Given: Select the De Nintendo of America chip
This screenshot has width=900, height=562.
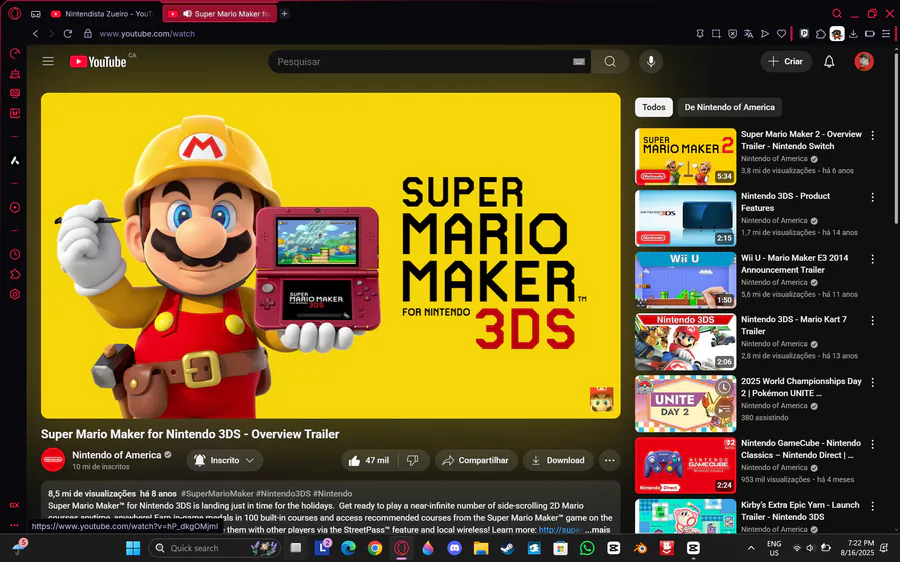Looking at the screenshot, I should click(730, 107).
